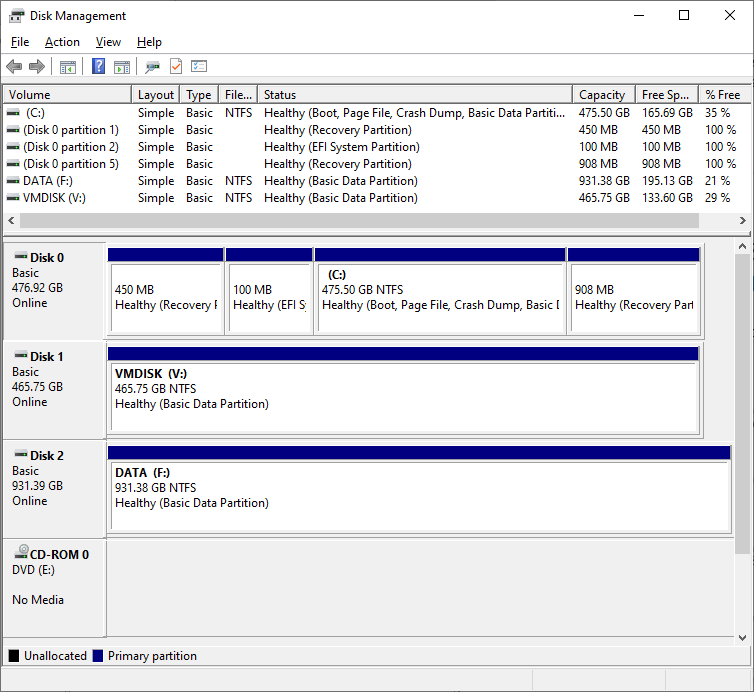Click the volume list scroll left arrow
Screen dimensions: 754x692
[12, 221]
